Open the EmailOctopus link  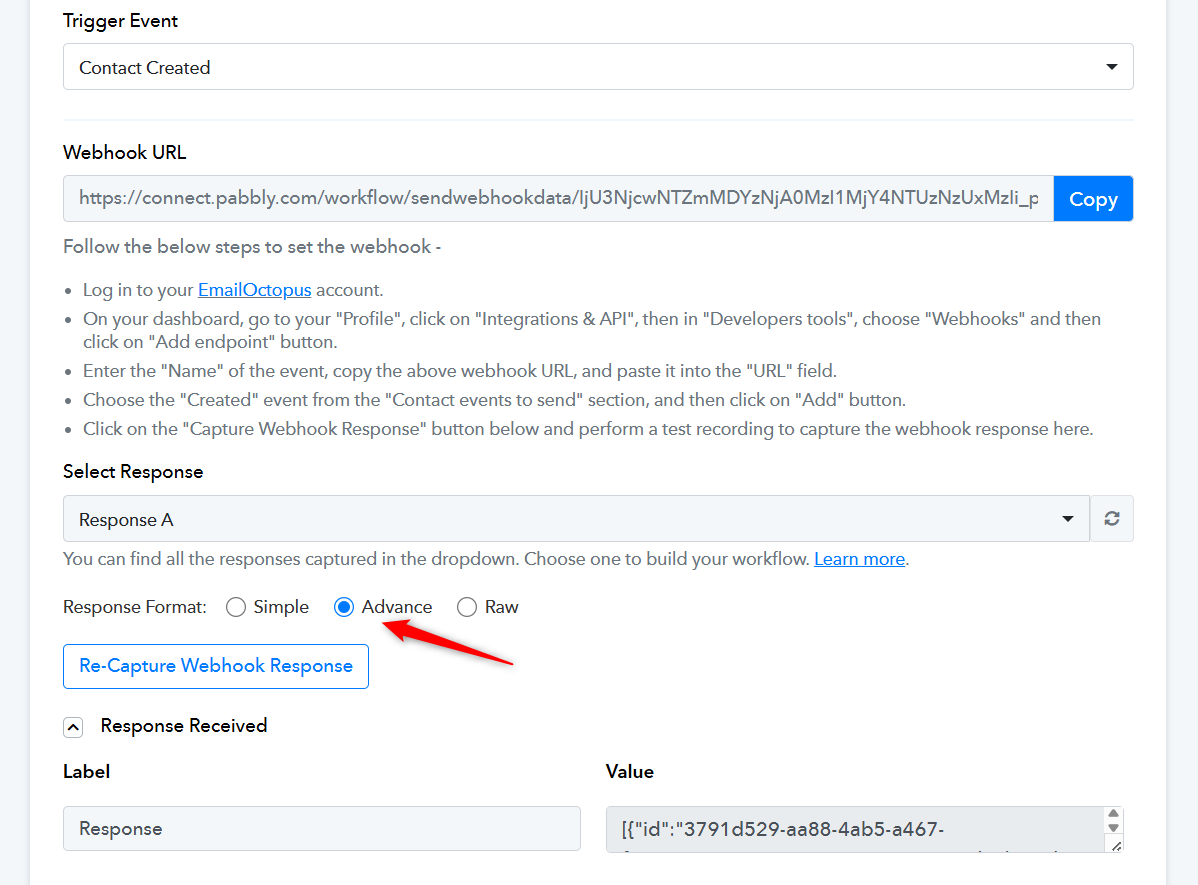[254, 290]
